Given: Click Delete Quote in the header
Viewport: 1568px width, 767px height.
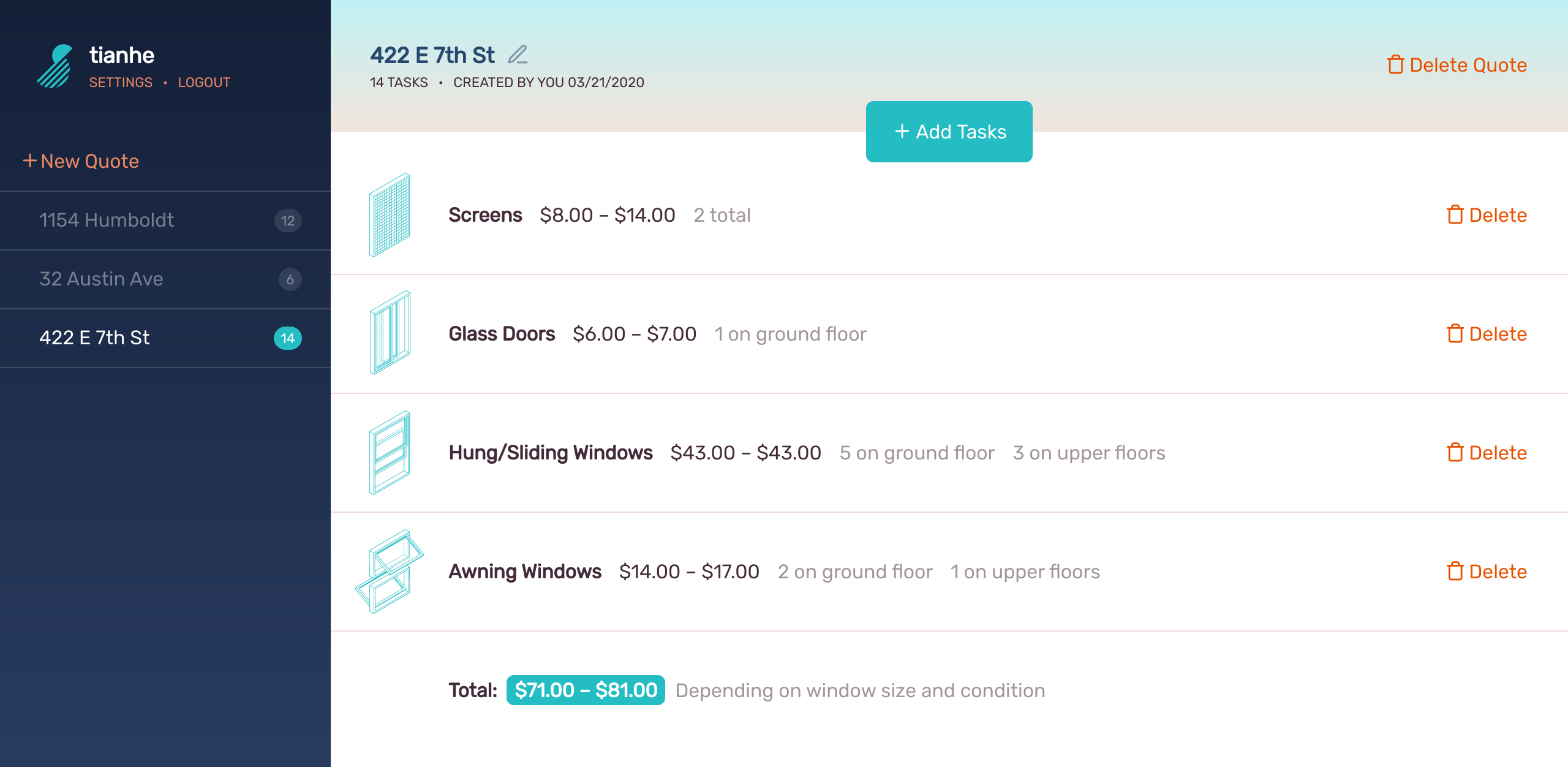Looking at the screenshot, I should click(x=1457, y=65).
